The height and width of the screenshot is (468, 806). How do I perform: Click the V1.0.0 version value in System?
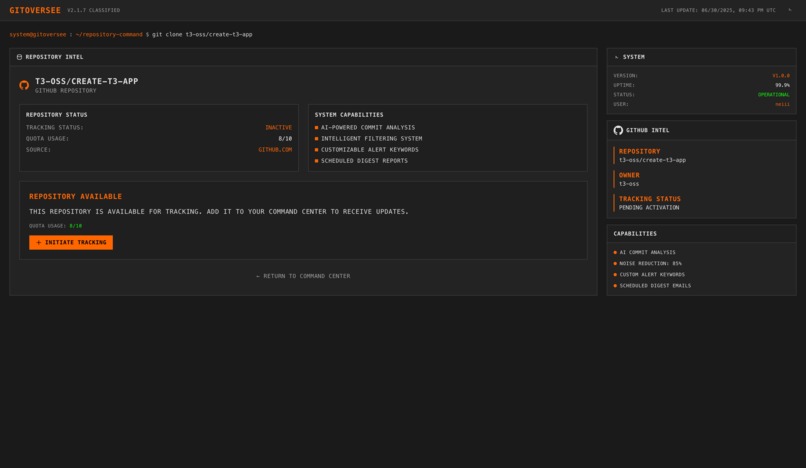781,76
